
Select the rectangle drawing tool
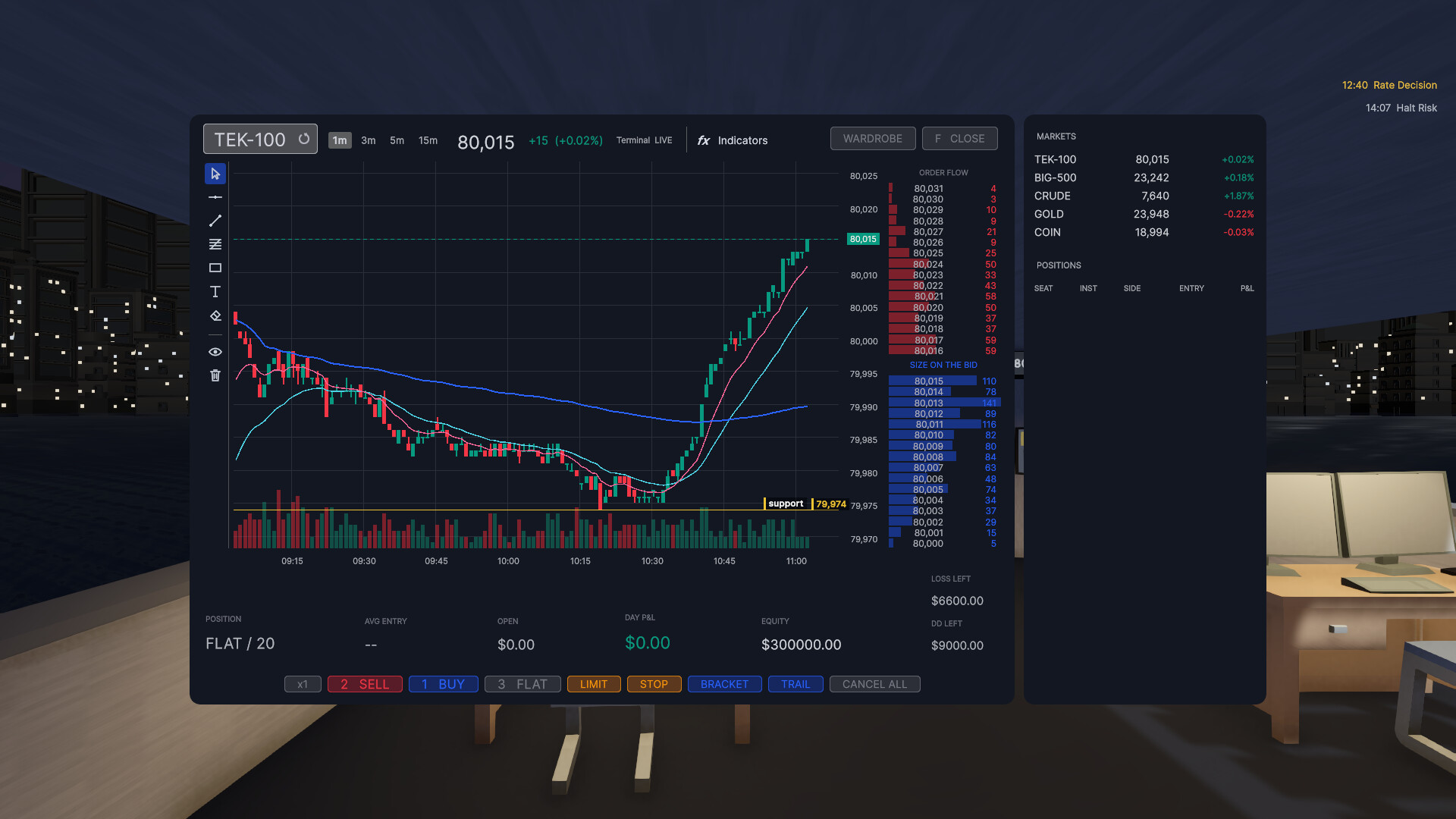[215, 268]
